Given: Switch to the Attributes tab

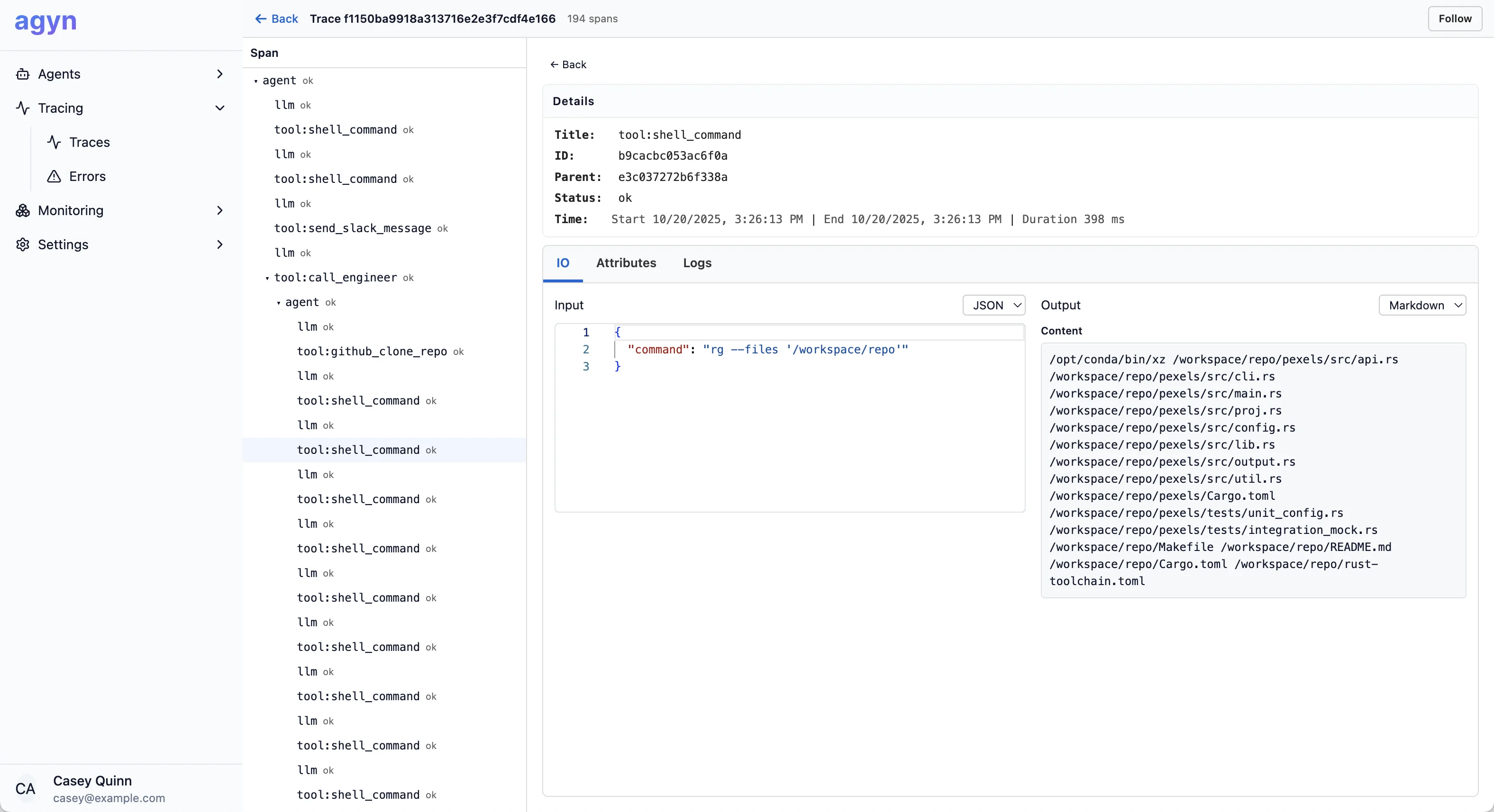Looking at the screenshot, I should tap(626, 263).
